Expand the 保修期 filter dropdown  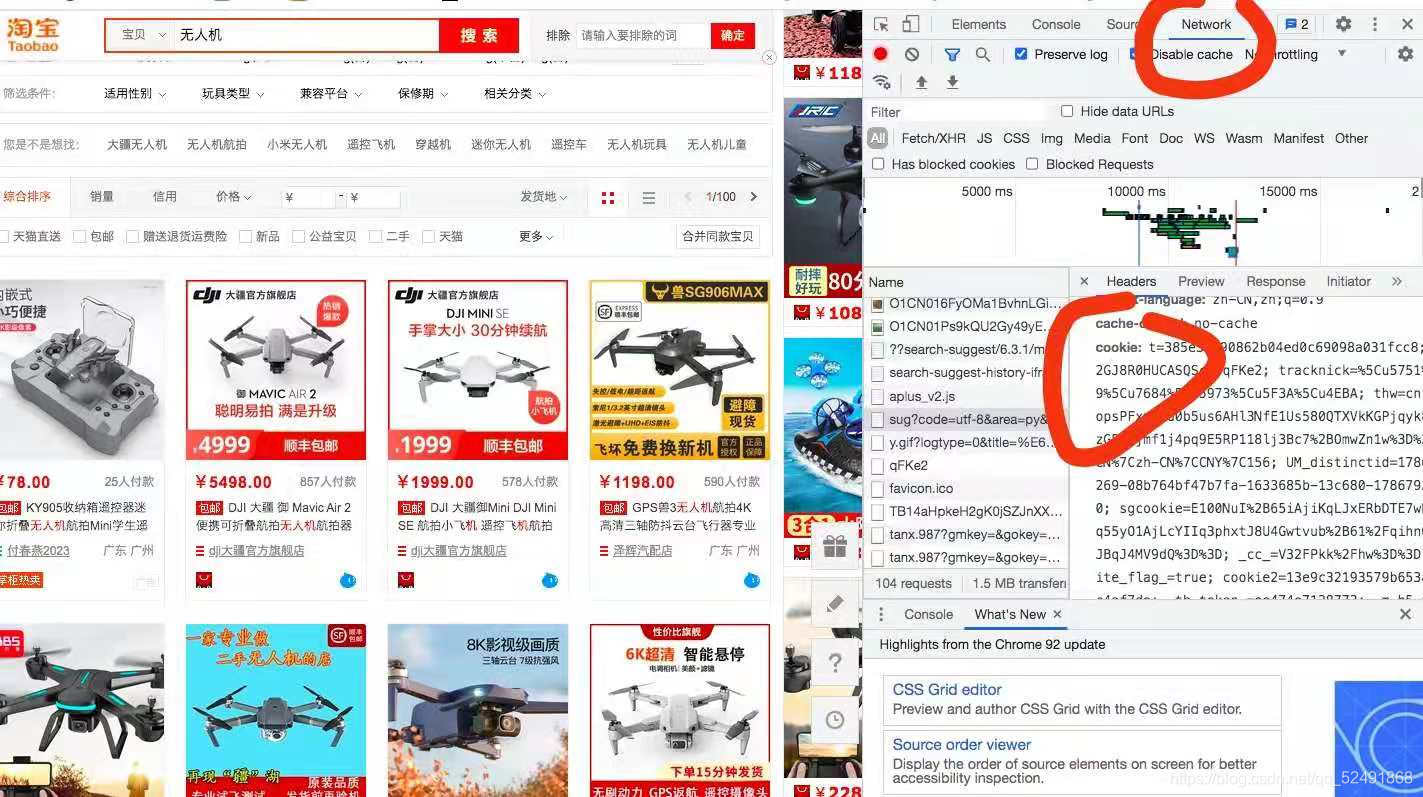coord(423,94)
